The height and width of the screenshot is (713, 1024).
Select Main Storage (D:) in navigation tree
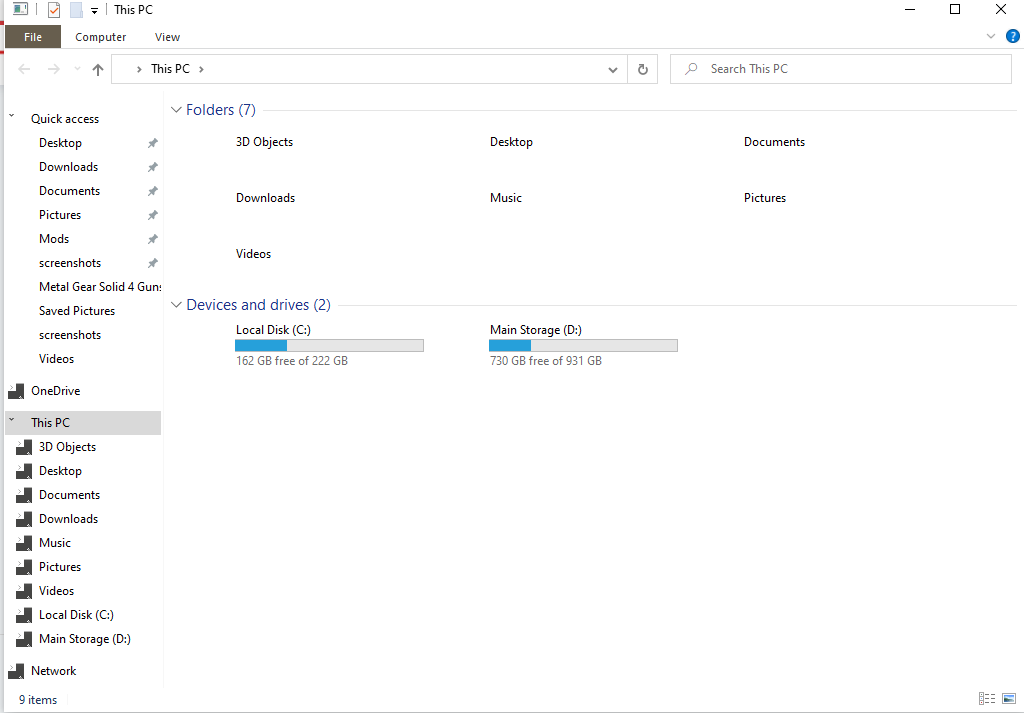click(85, 639)
